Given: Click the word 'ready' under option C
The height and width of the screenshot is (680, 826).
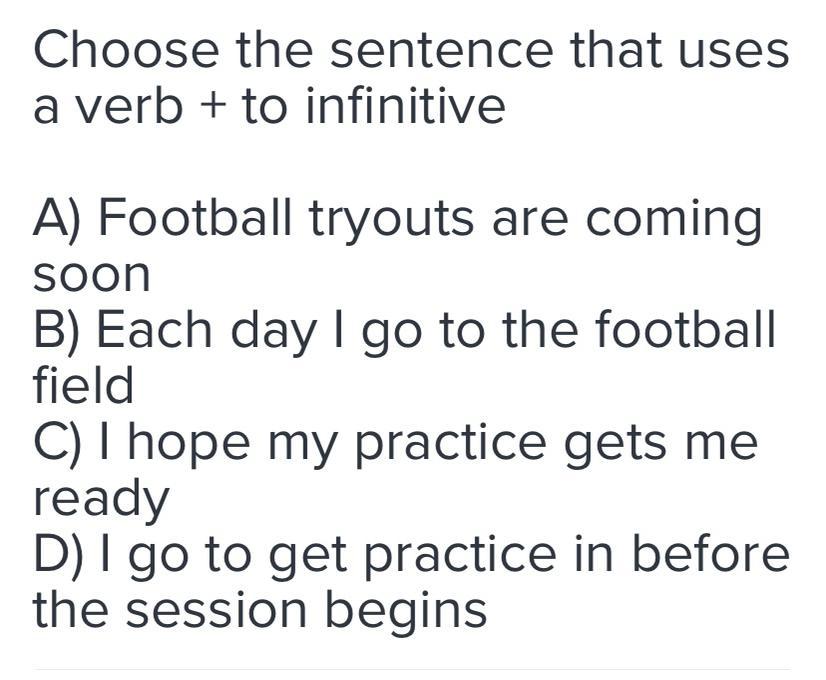Looking at the screenshot, I should click(x=102, y=498).
